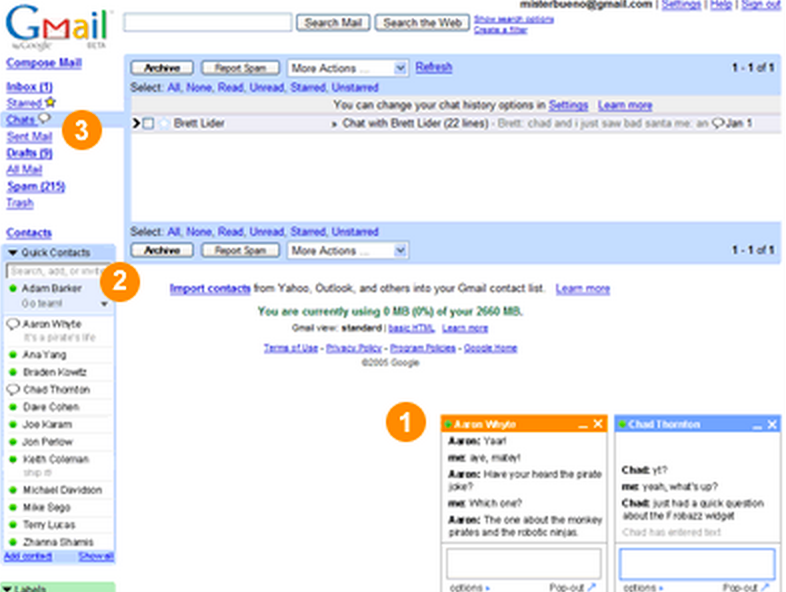Click the arrow marker on Brett Lider row
The height and width of the screenshot is (592, 786).
coord(135,123)
